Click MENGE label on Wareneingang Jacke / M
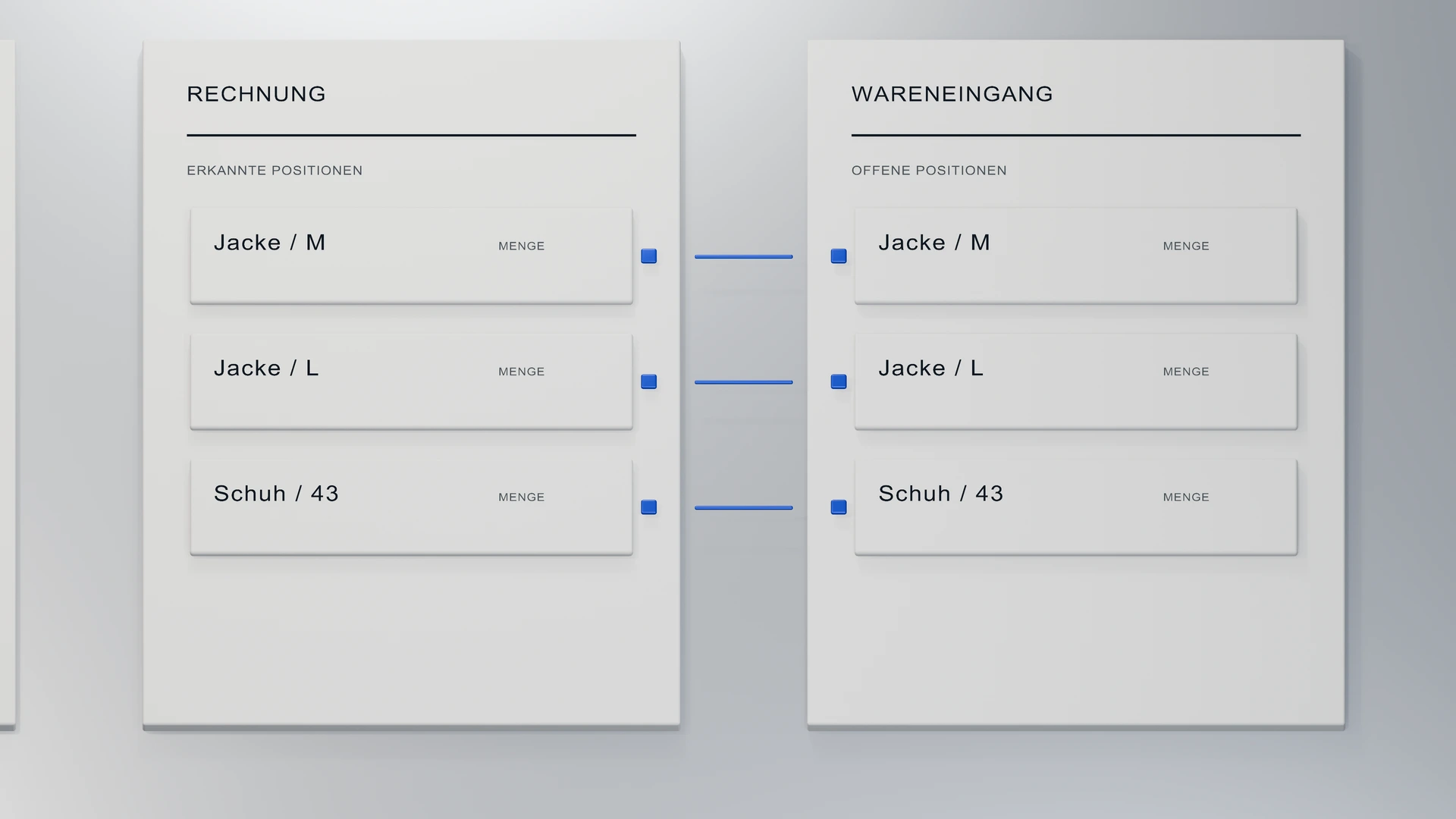Viewport: 1456px width, 819px height. [1186, 246]
